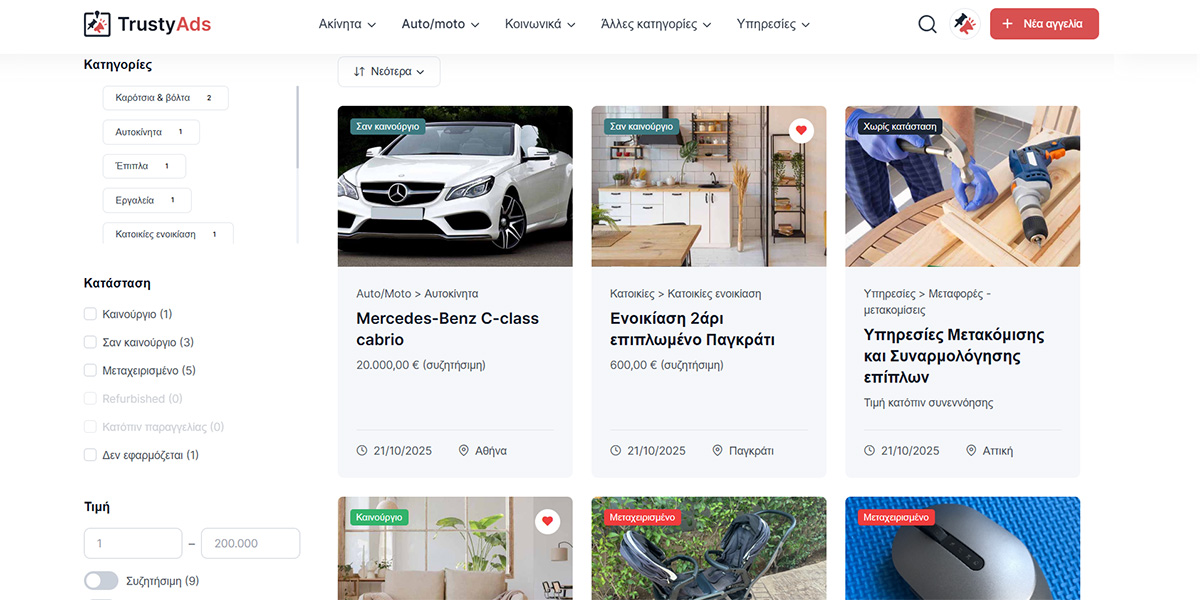Select category Έπιπλα
Screen dimensions: 1200x600
pos(144,166)
